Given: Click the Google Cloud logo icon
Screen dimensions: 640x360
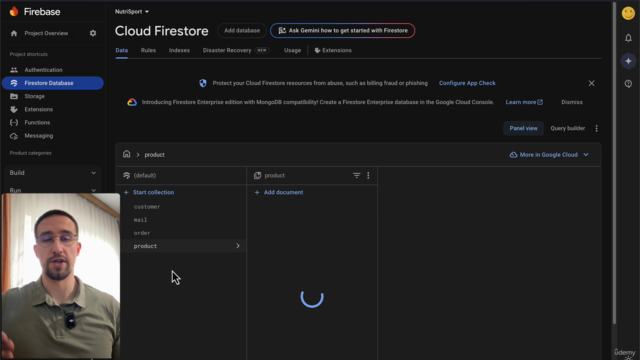Looking at the screenshot, I should [132, 102].
